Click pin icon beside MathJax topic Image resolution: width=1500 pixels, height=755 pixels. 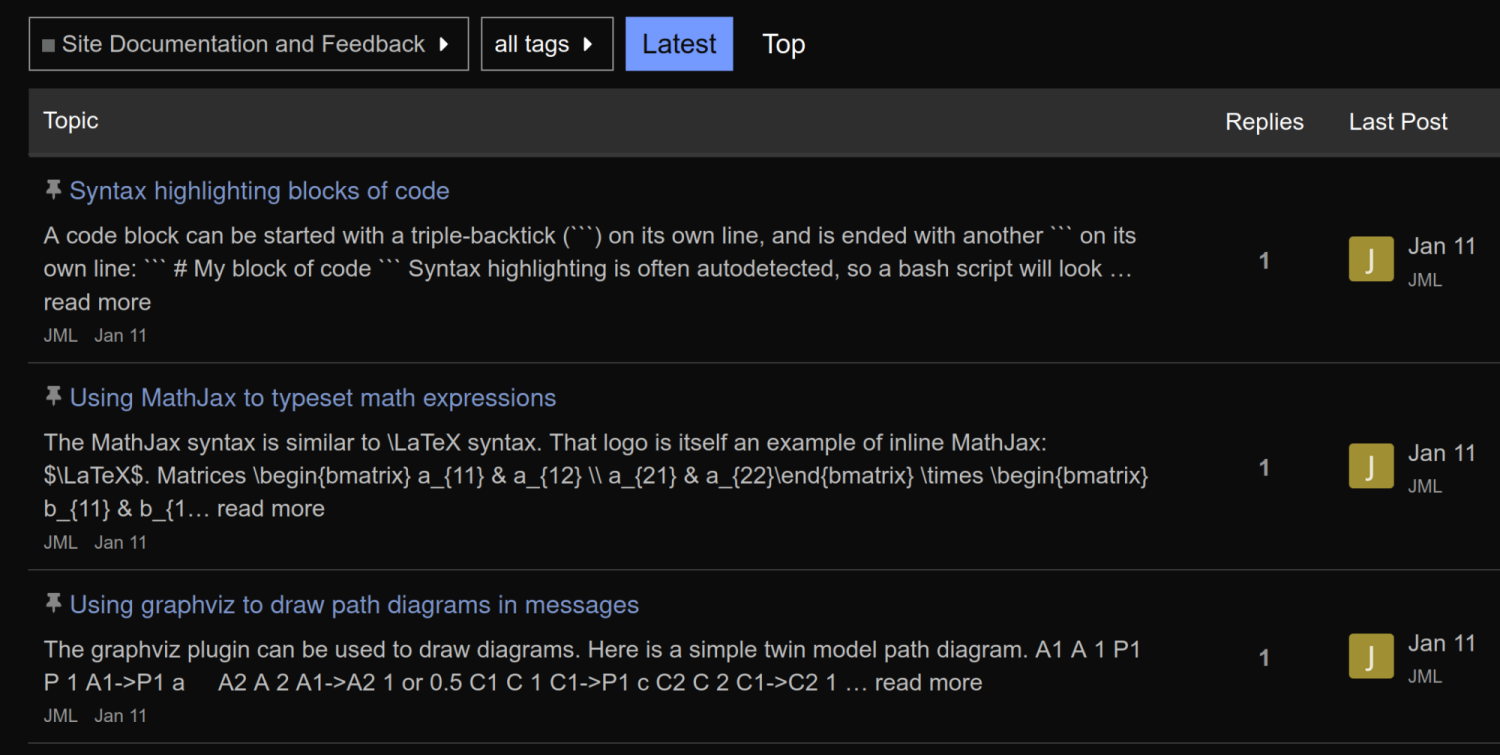54,396
